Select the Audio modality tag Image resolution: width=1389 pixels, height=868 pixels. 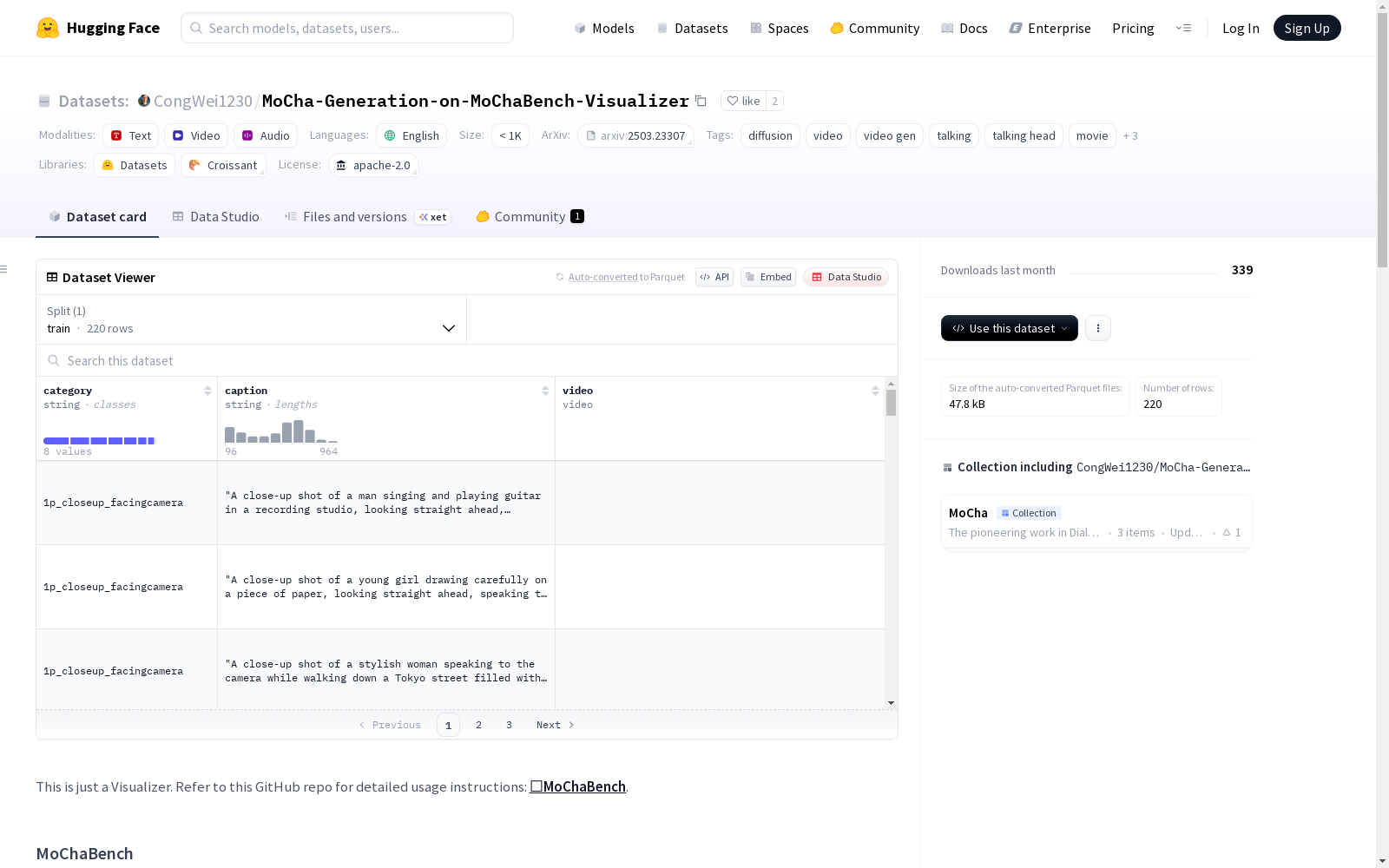[x=266, y=135]
